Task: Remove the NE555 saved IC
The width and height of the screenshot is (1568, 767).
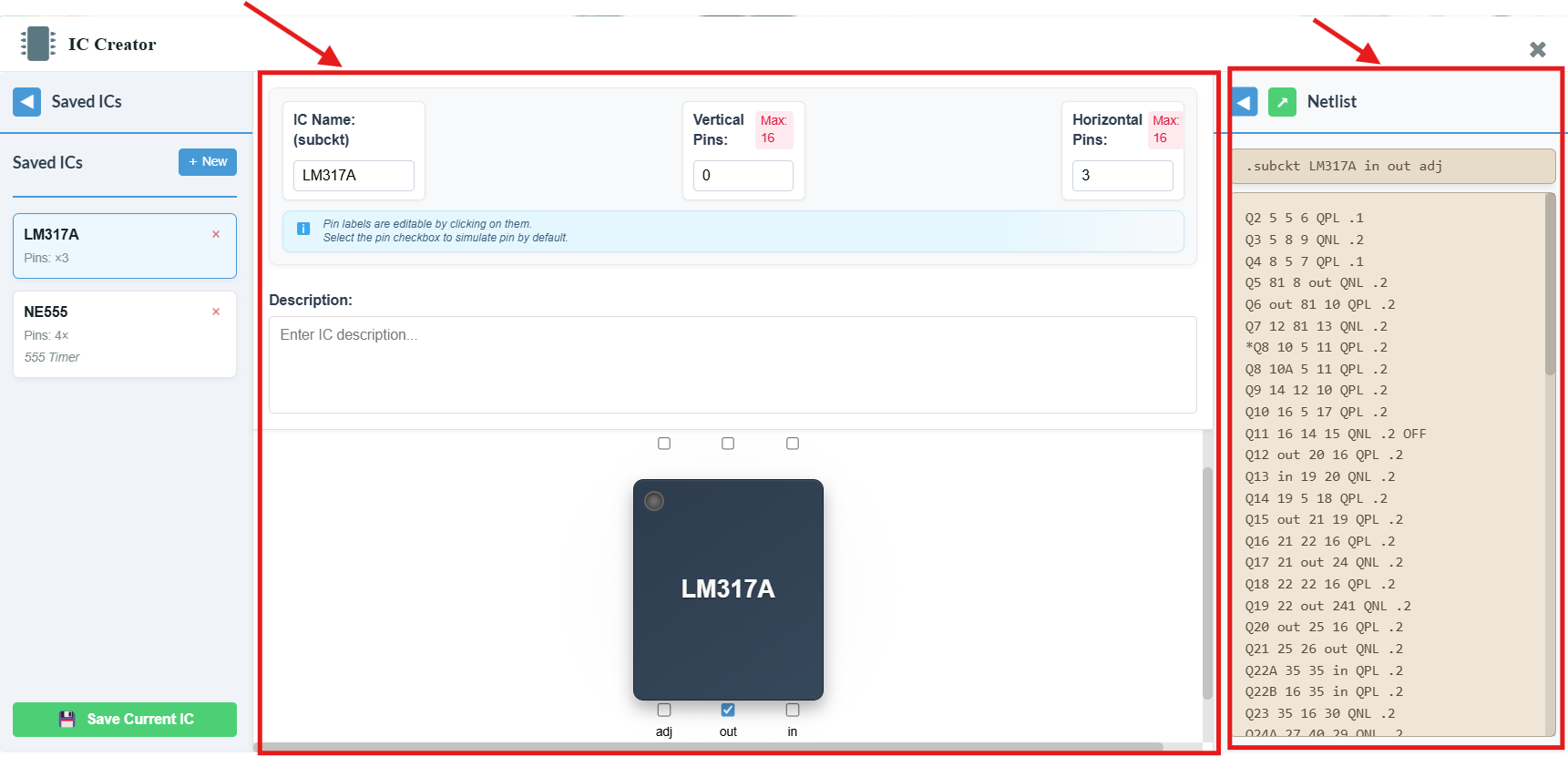Action: tap(216, 312)
